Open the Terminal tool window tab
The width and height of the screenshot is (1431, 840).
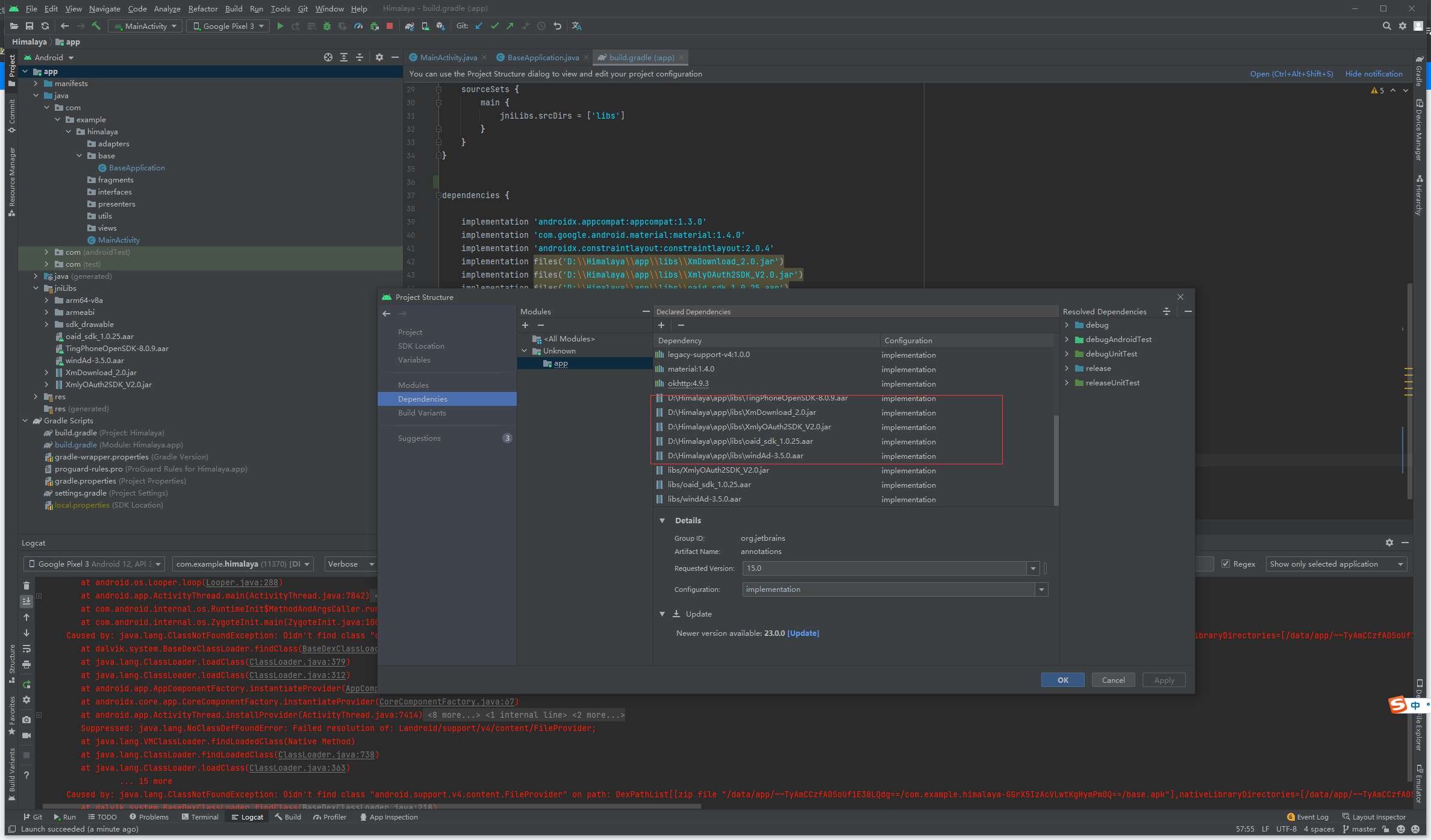(x=201, y=817)
